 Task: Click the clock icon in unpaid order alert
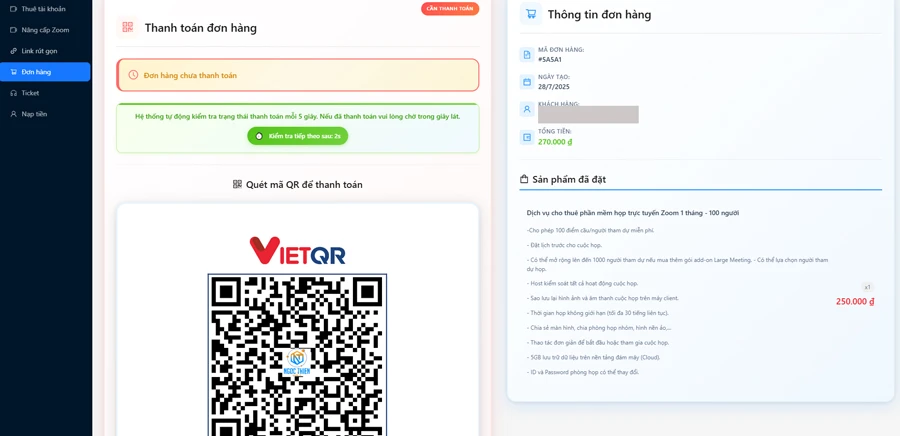pos(133,75)
